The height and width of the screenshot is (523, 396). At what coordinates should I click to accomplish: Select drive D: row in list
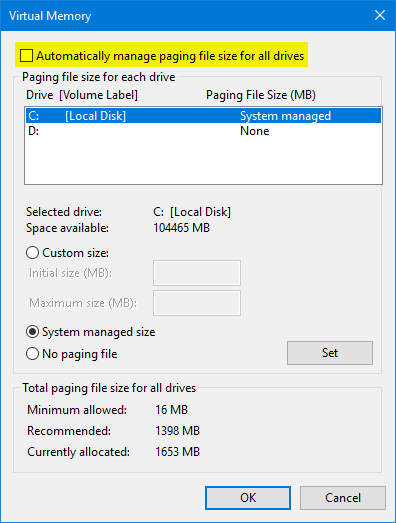click(203, 131)
